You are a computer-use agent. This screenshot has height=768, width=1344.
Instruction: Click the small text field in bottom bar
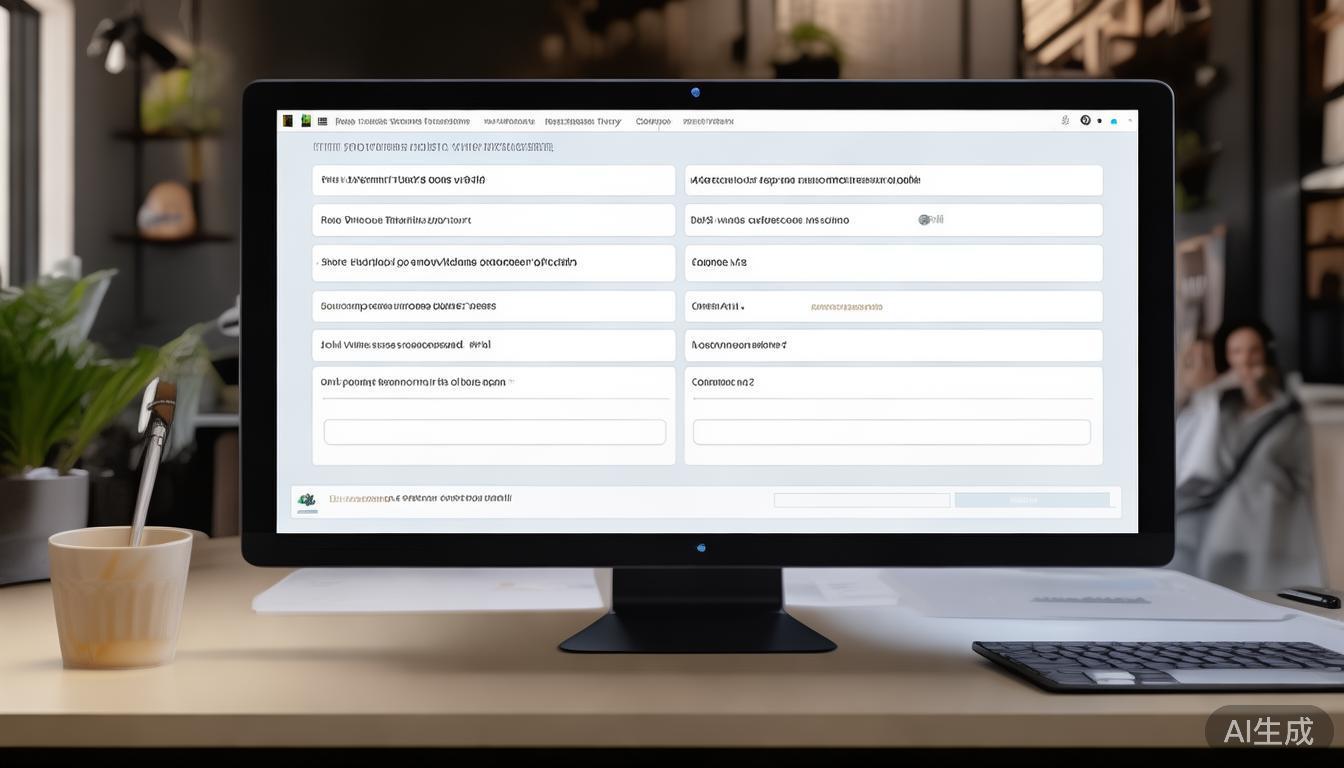(861, 500)
